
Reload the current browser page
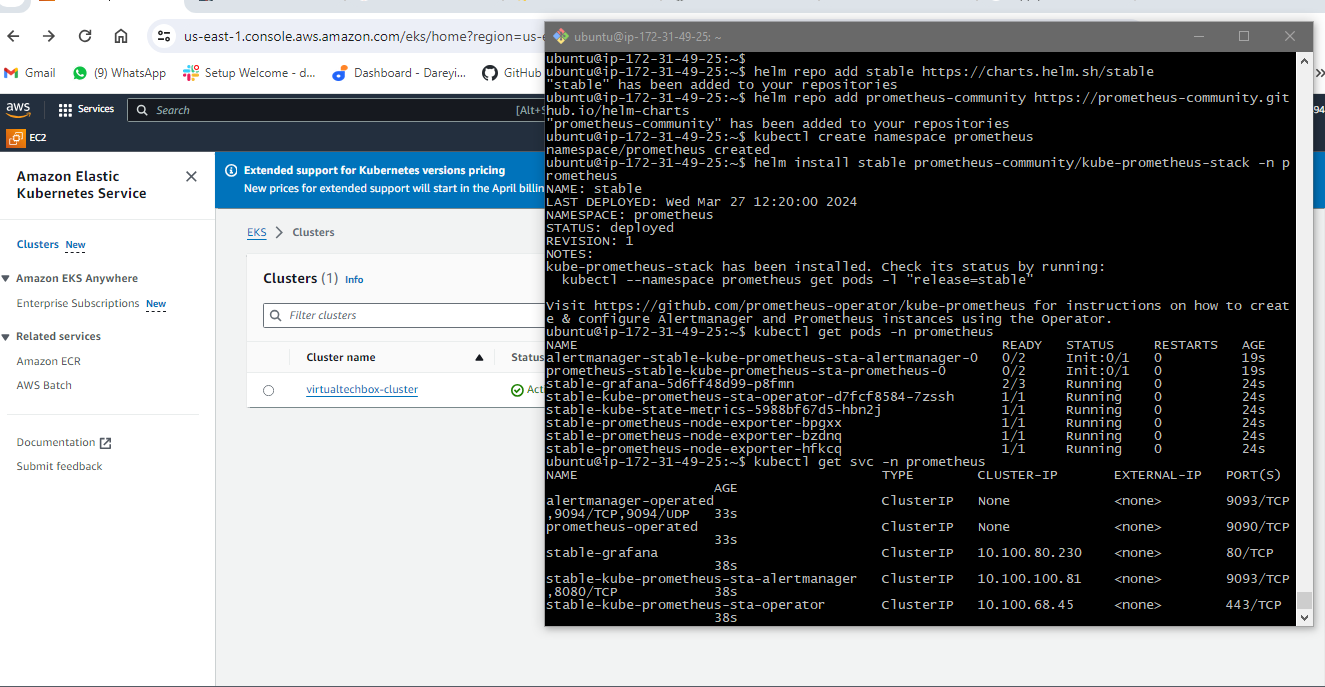(85, 36)
